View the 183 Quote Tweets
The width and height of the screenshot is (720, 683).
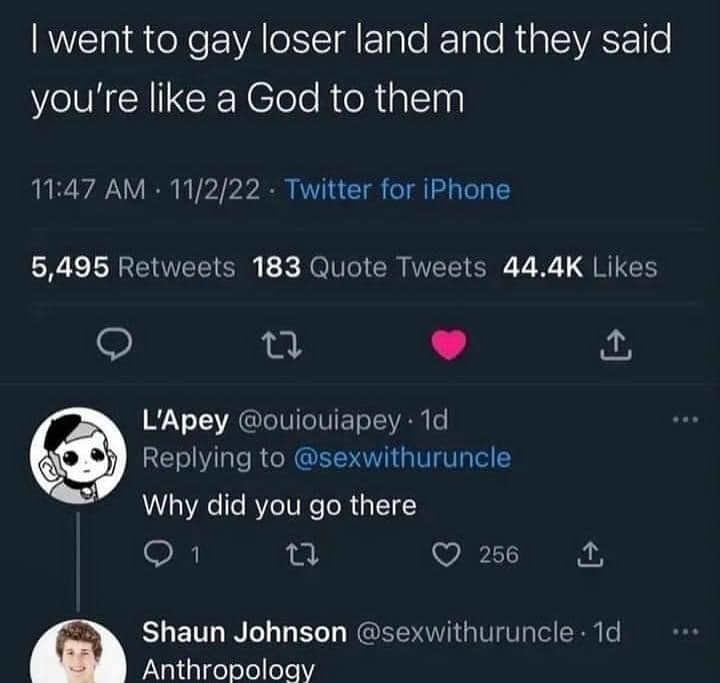[369, 267]
